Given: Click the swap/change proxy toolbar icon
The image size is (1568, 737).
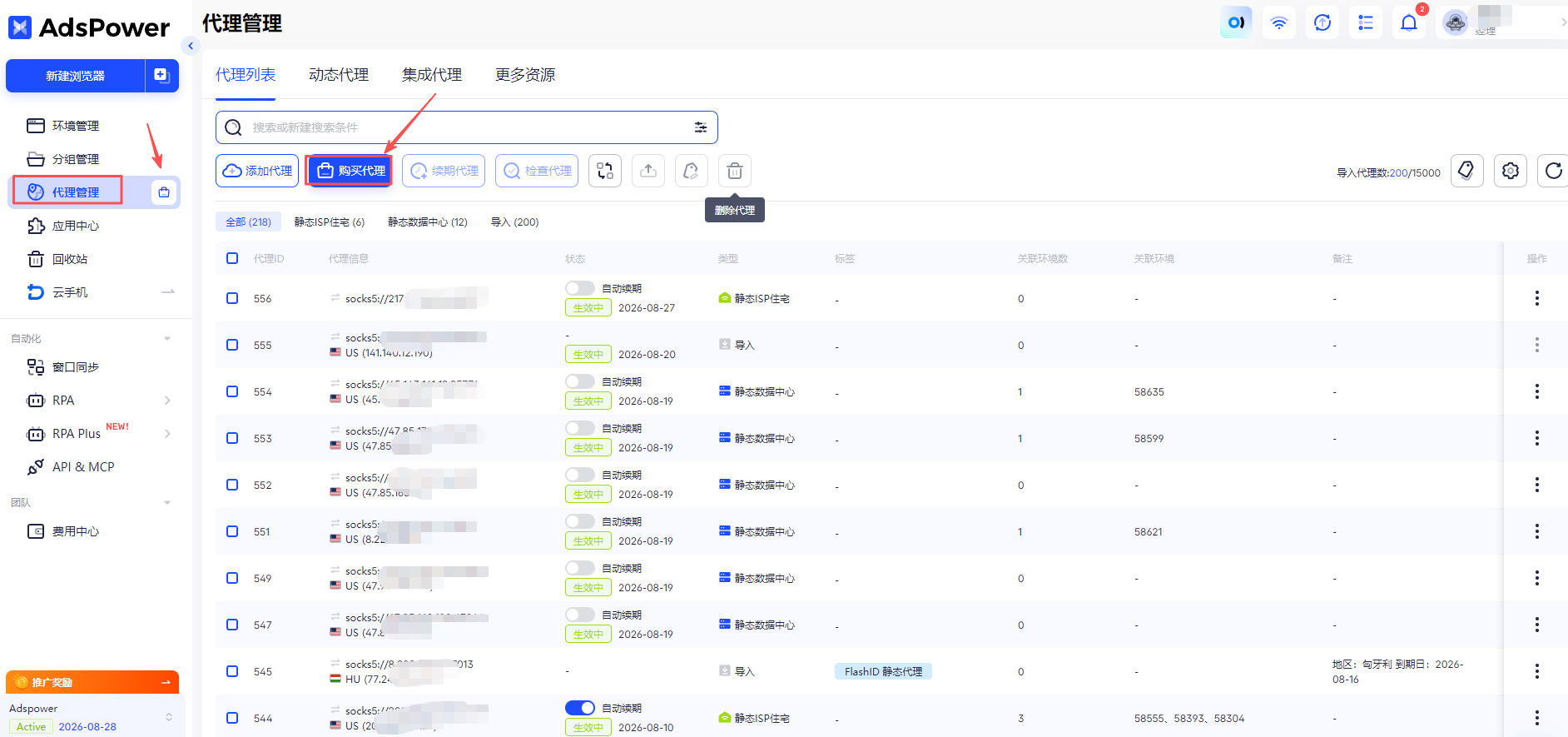Looking at the screenshot, I should pyautogui.click(x=605, y=171).
